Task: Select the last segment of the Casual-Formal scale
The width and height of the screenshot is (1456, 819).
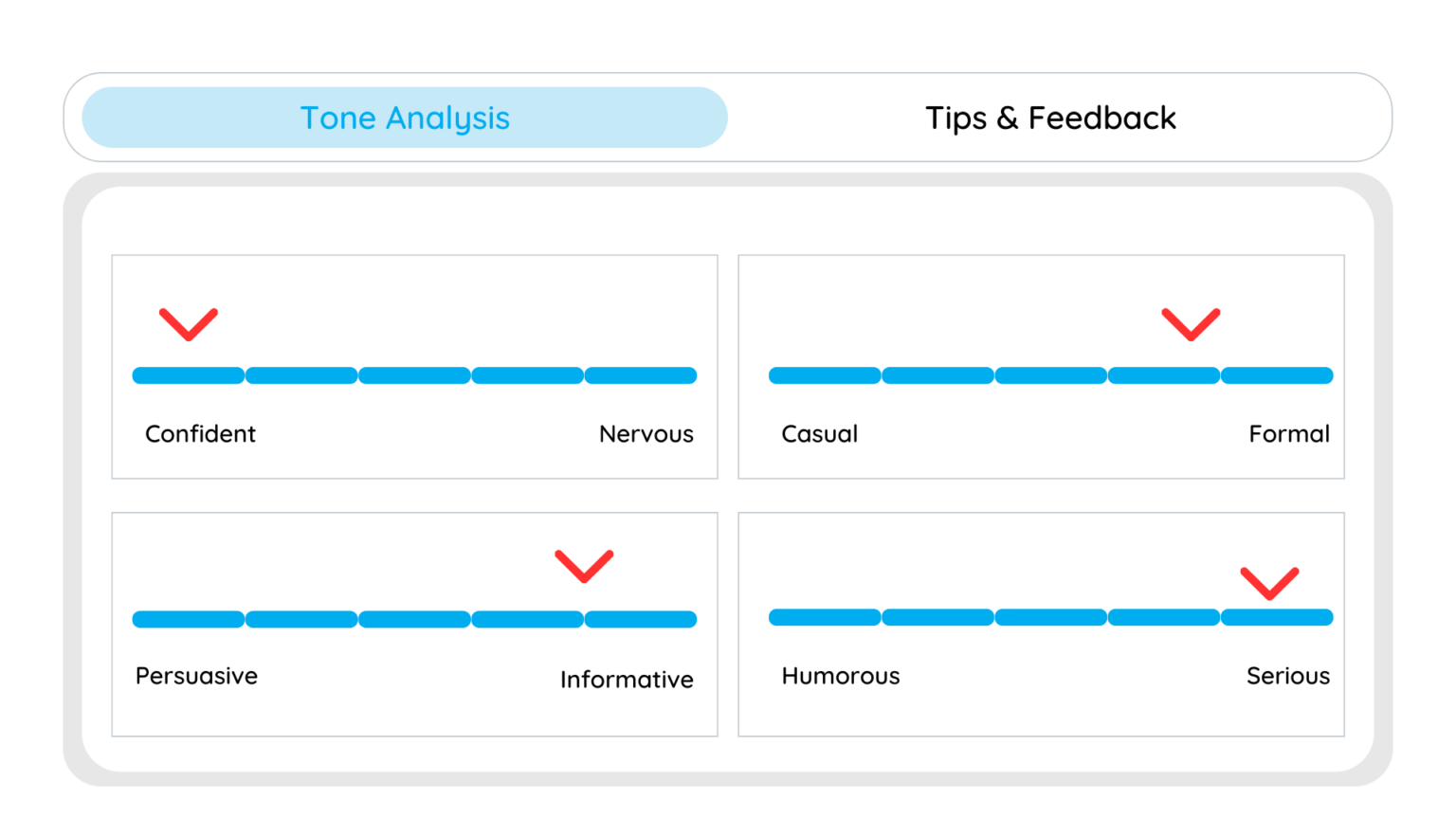Action: pyautogui.click(x=1276, y=375)
